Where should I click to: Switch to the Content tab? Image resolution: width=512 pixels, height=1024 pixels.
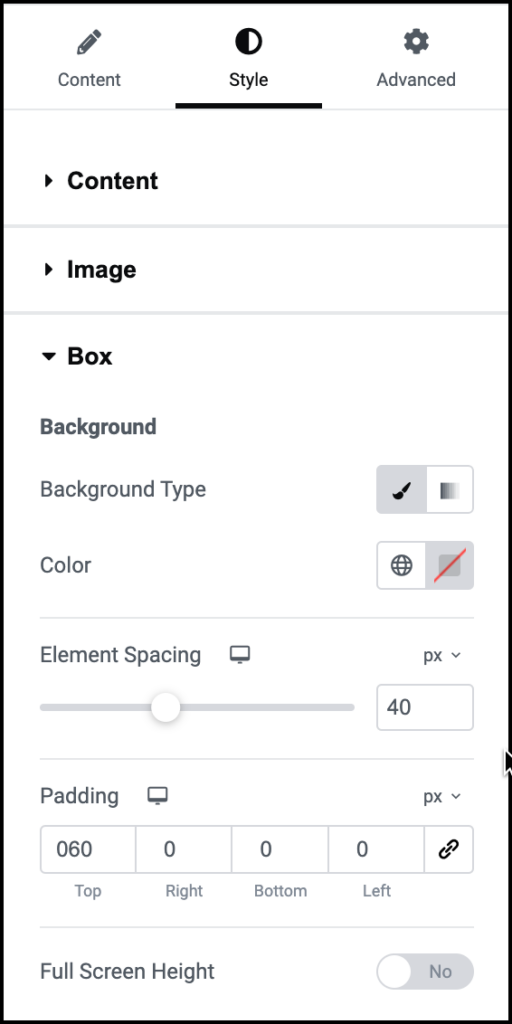[89, 57]
